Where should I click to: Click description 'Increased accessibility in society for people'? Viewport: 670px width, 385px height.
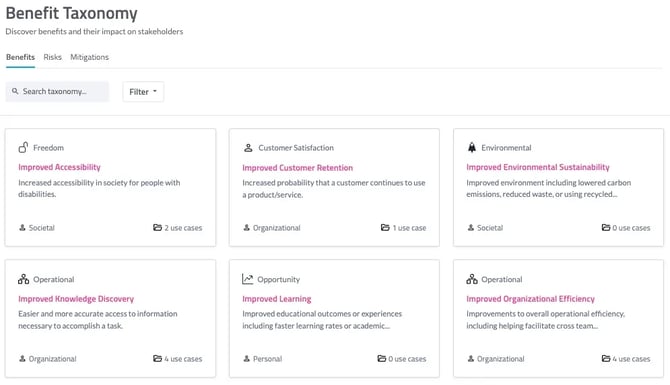(x=99, y=188)
